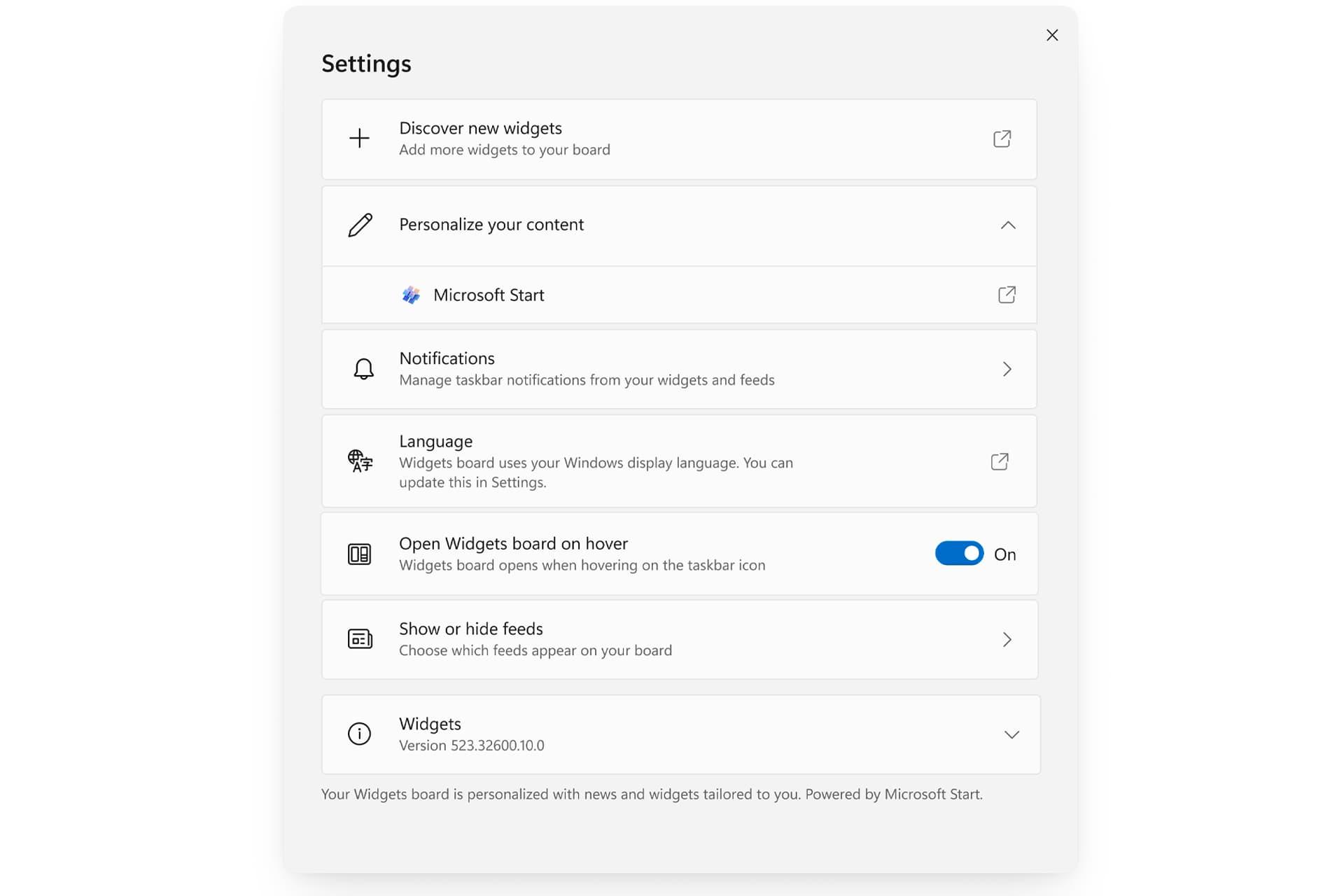Select the Notifications entry text
The width and height of the screenshot is (1344, 896).
[x=447, y=358]
